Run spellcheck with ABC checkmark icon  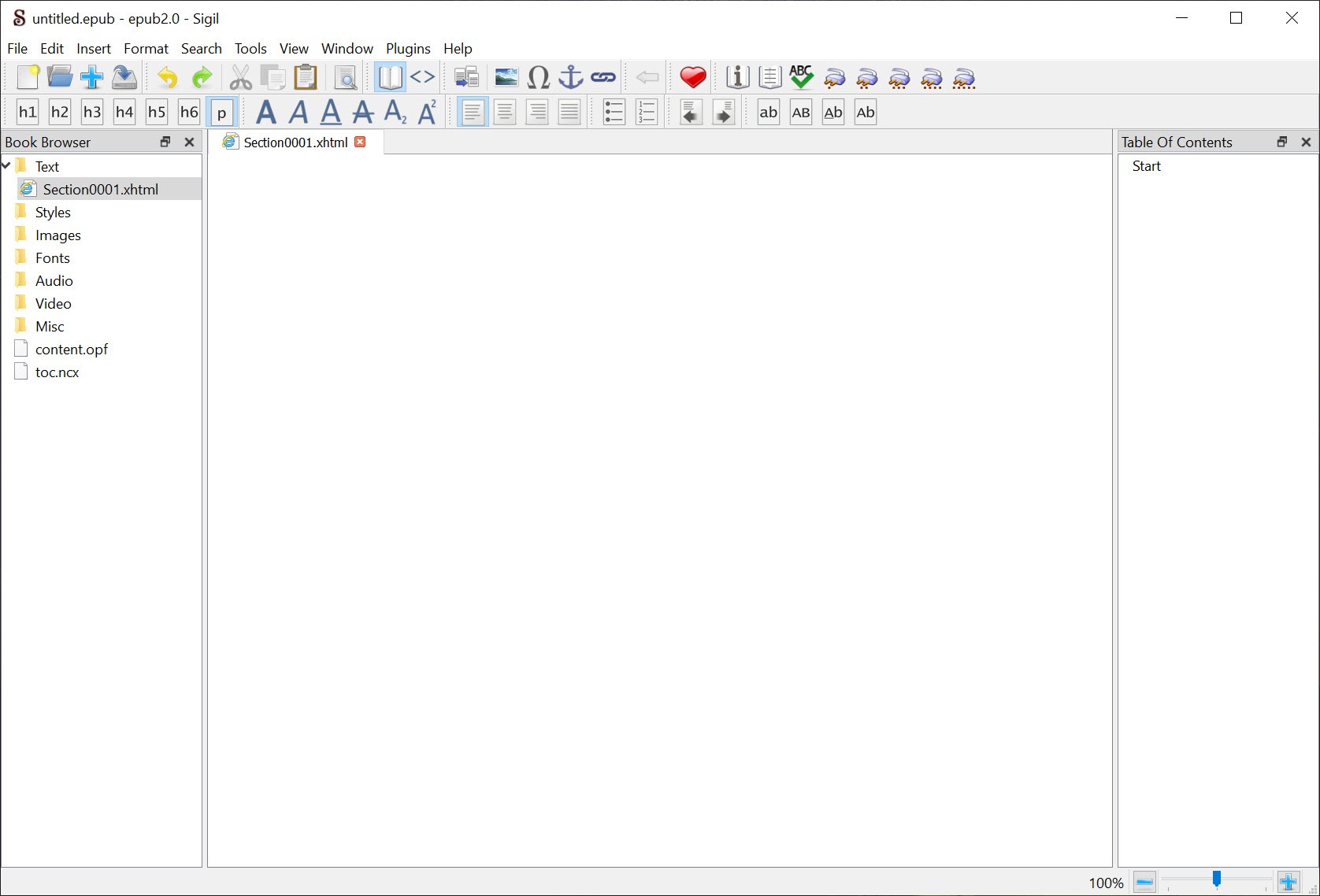801,77
